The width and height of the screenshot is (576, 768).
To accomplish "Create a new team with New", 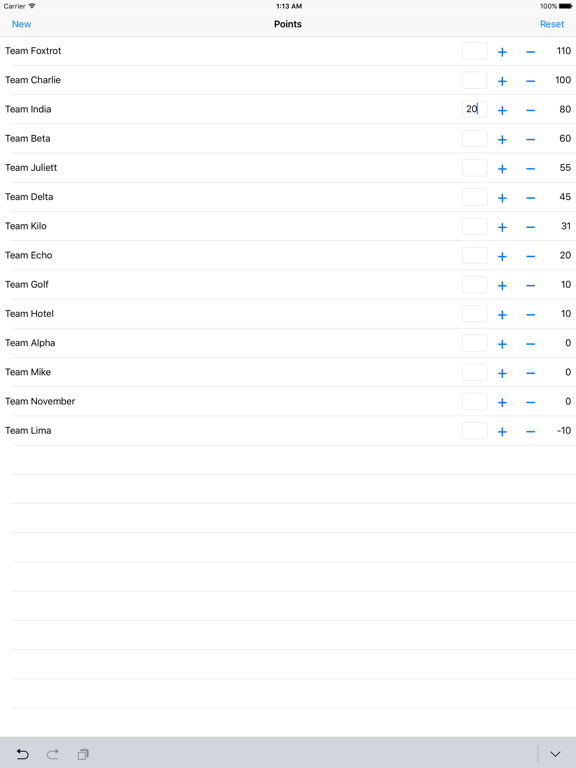I will point(22,24).
